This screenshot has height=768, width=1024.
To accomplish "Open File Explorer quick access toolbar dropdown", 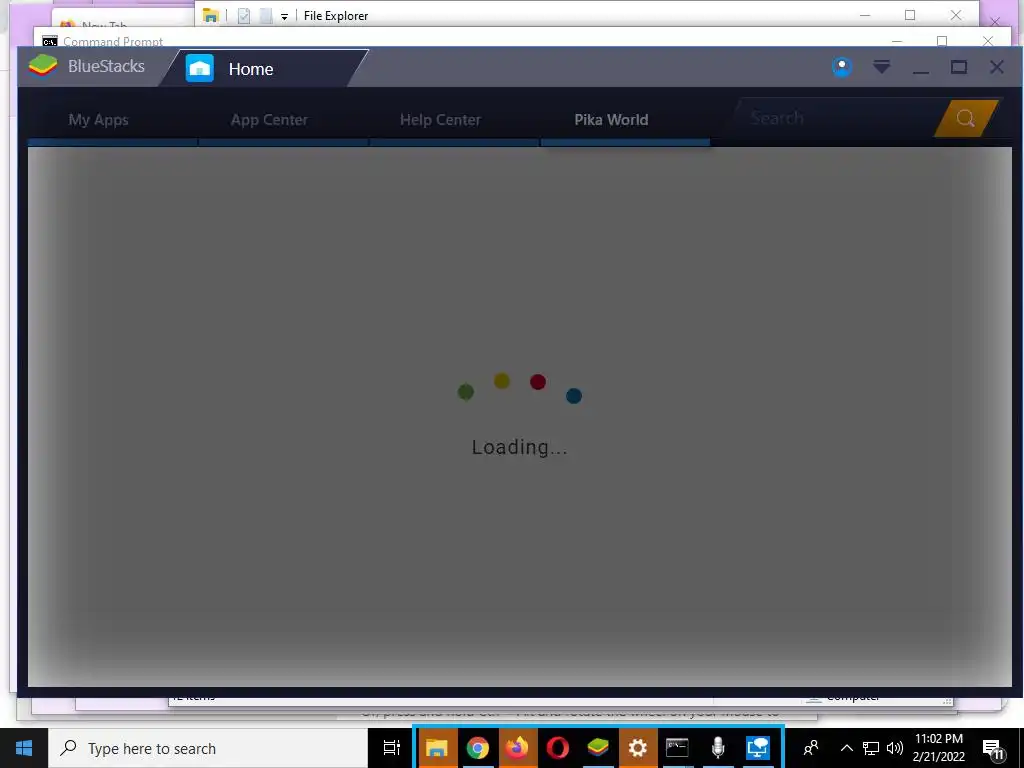I will (x=284, y=16).
